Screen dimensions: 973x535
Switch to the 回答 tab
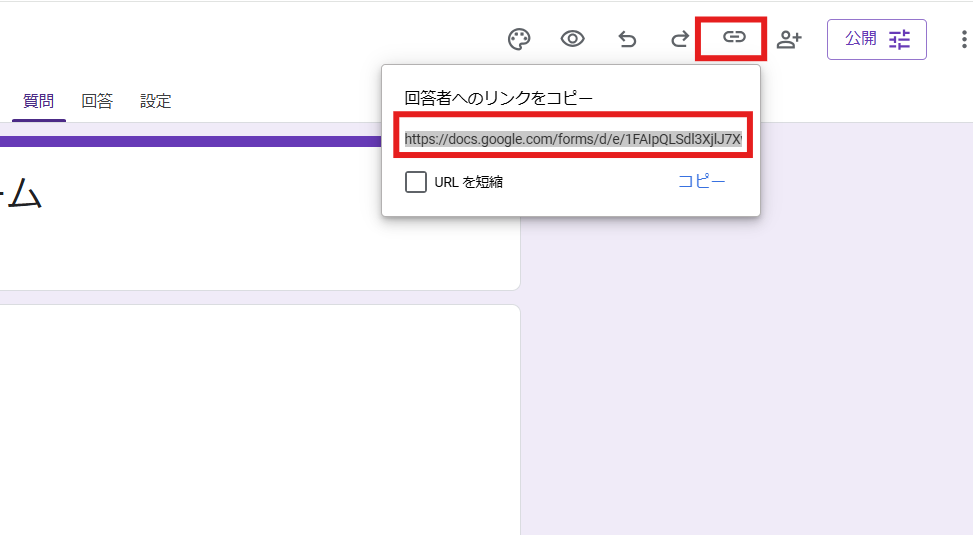97,101
